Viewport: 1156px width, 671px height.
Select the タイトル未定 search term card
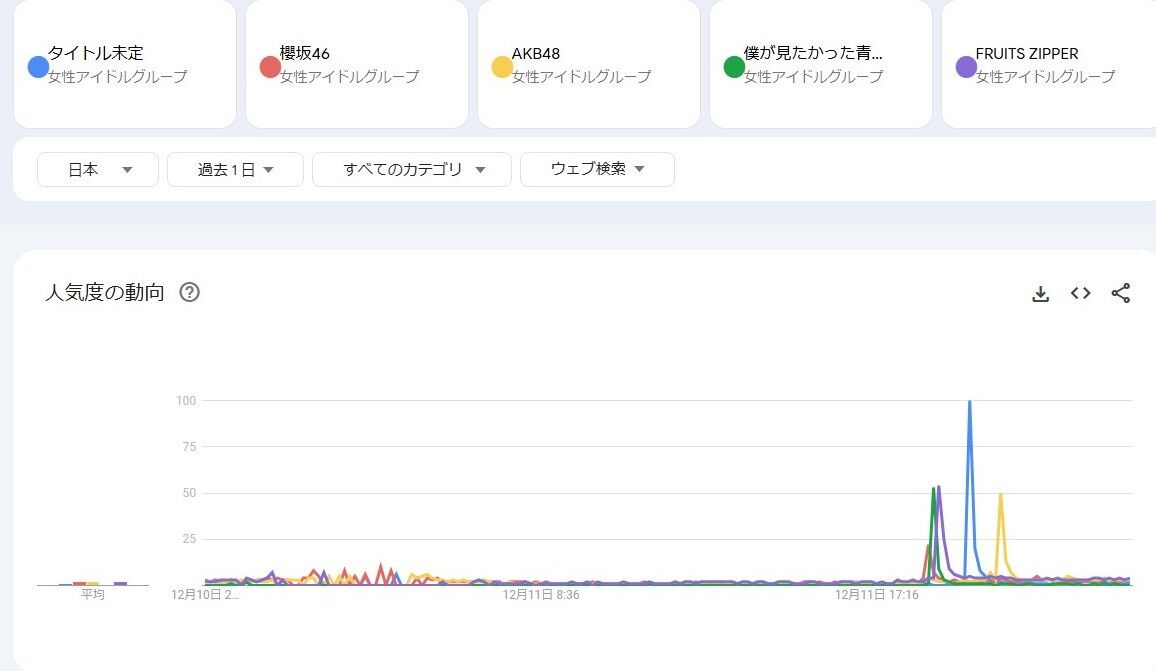[125, 64]
